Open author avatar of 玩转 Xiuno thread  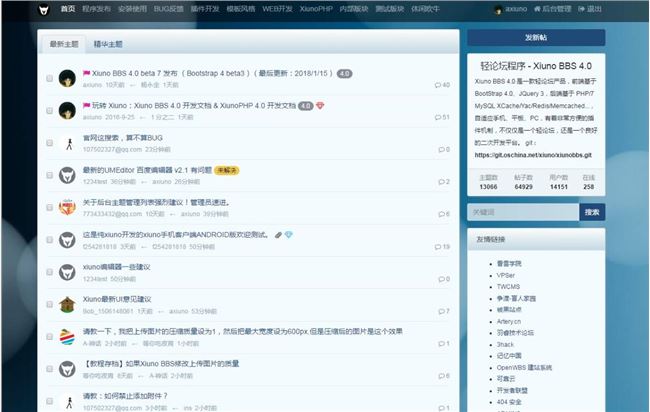tap(67, 111)
